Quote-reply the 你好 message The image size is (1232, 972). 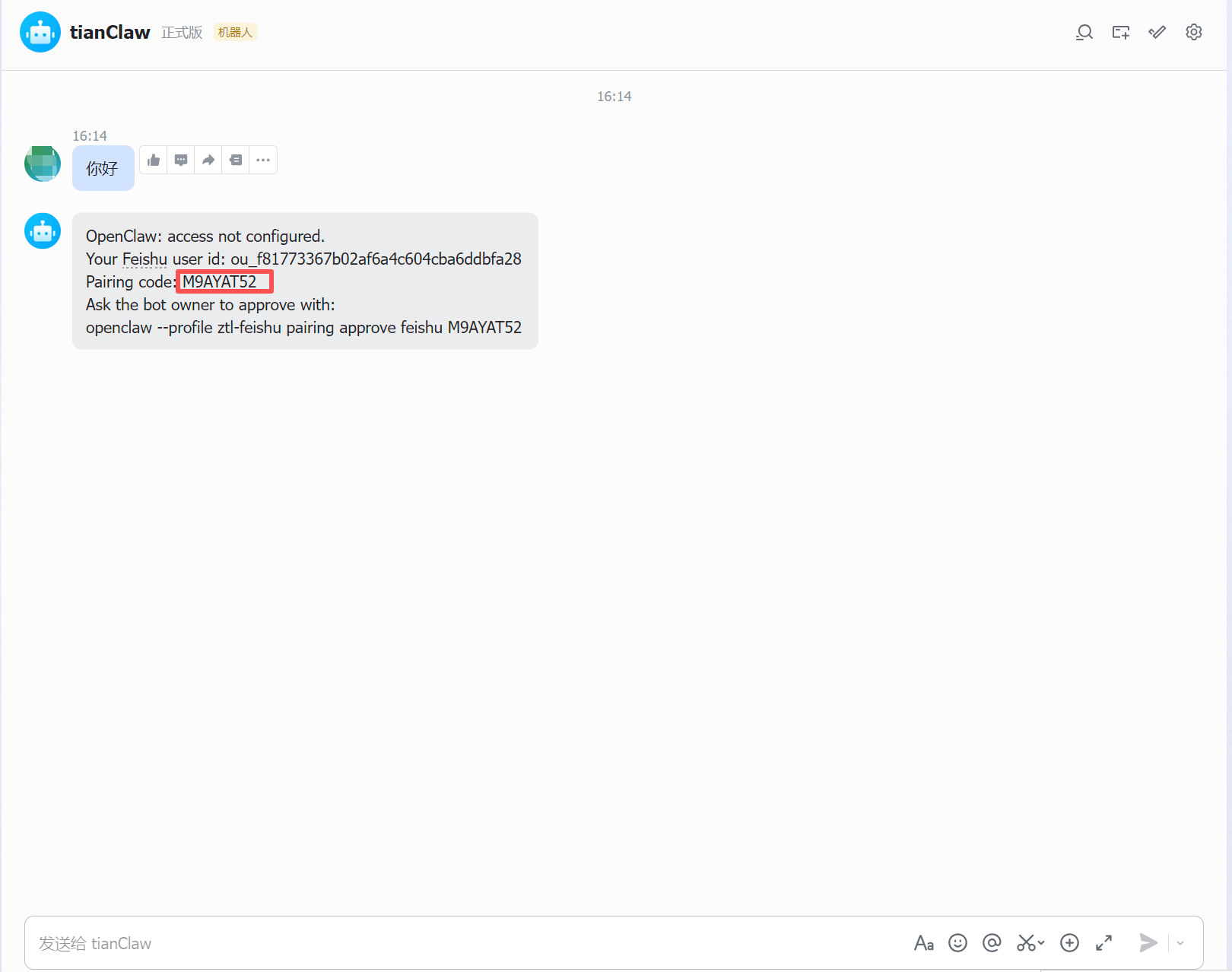(235, 160)
